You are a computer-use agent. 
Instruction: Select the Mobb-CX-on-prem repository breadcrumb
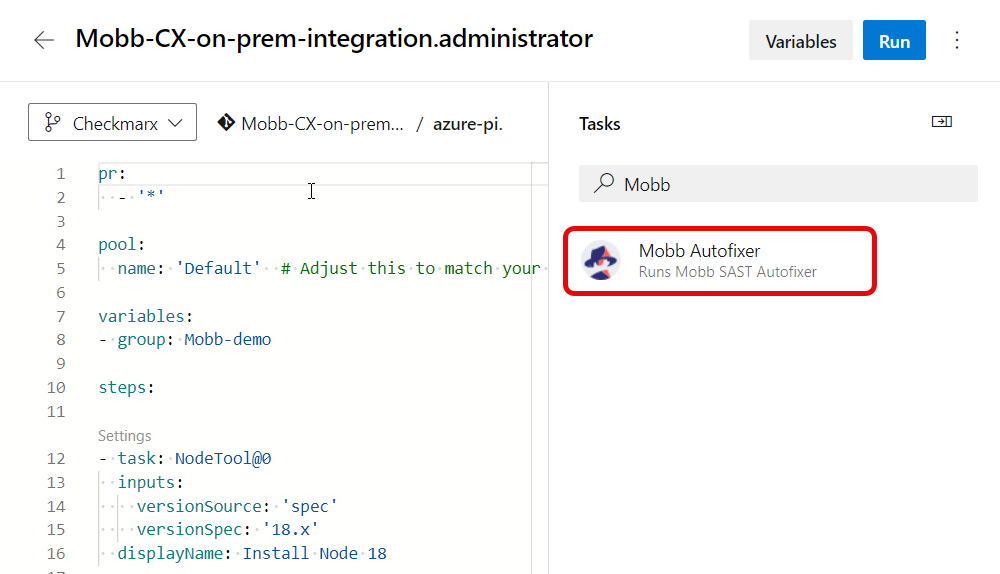[x=322, y=124]
